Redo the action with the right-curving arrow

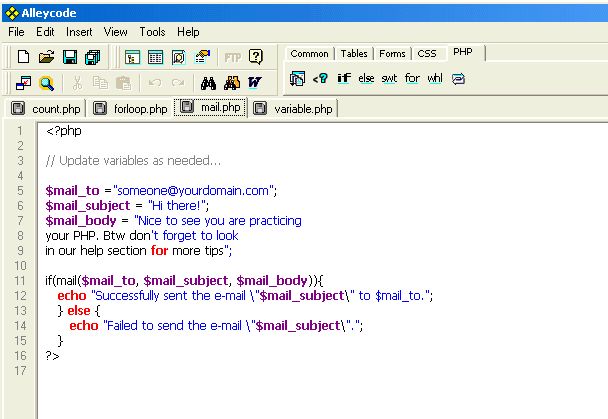[178, 83]
